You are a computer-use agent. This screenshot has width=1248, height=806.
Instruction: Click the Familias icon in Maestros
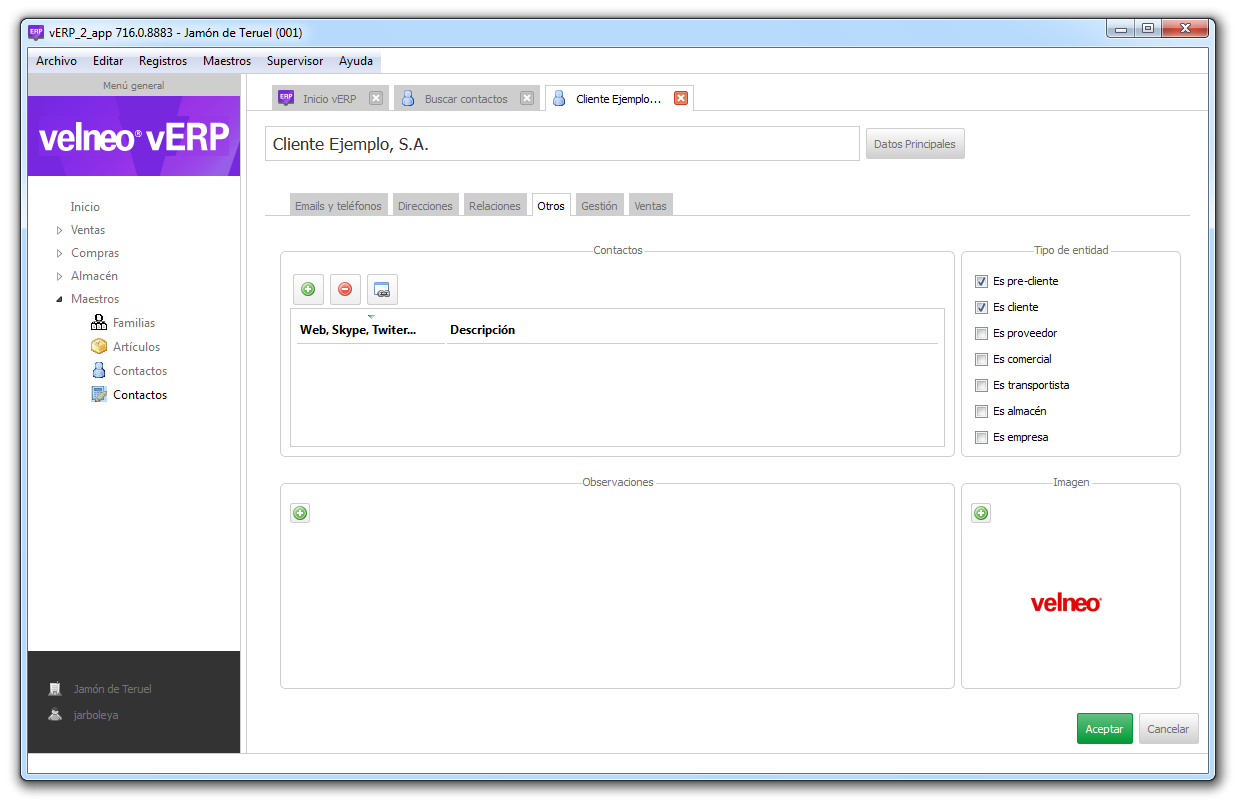point(99,322)
